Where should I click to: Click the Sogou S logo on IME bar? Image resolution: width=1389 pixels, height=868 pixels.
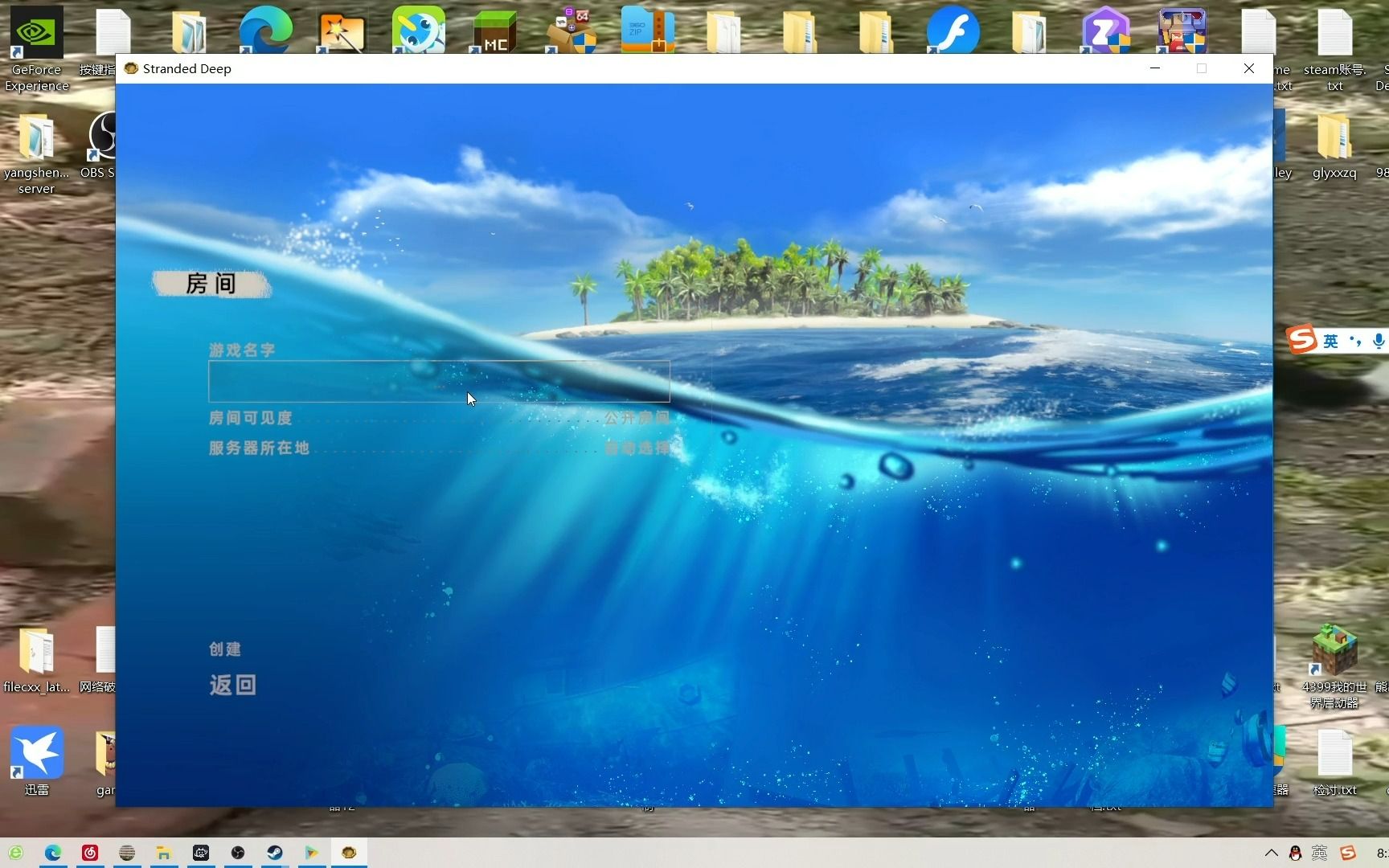pyautogui.click(x=1302, y=340)
